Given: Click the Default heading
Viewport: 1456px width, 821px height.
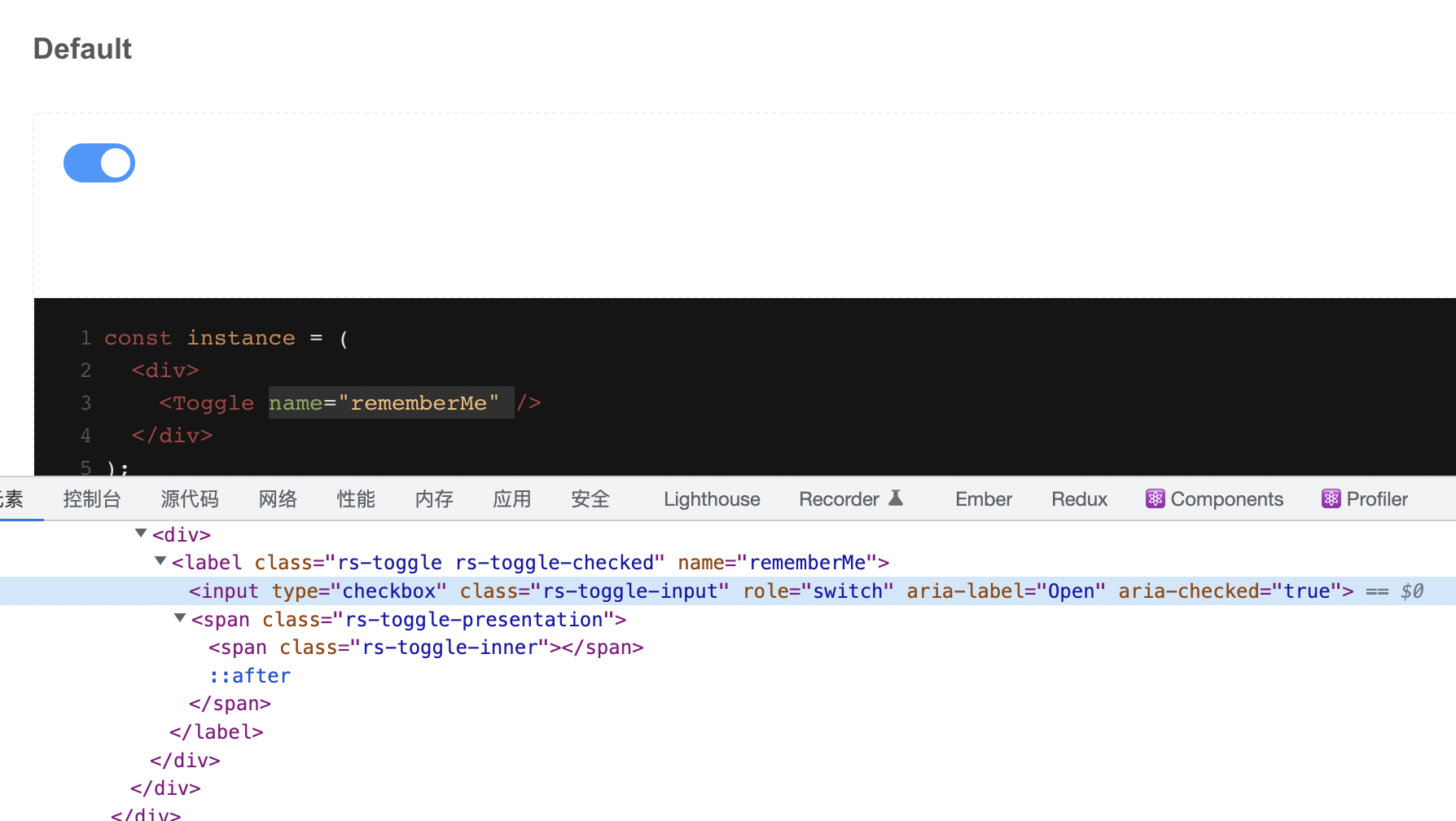Looking at the screenshot, I should pyautogui.click(x=82, y=49).
